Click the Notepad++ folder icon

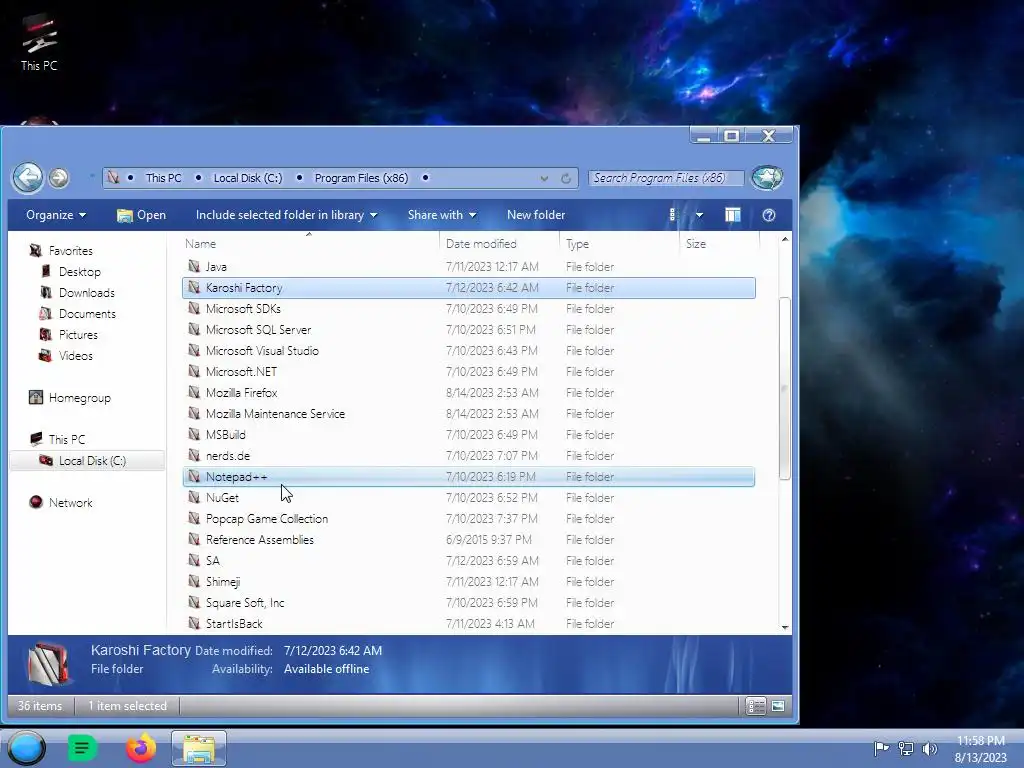click(x=194, y=476)
